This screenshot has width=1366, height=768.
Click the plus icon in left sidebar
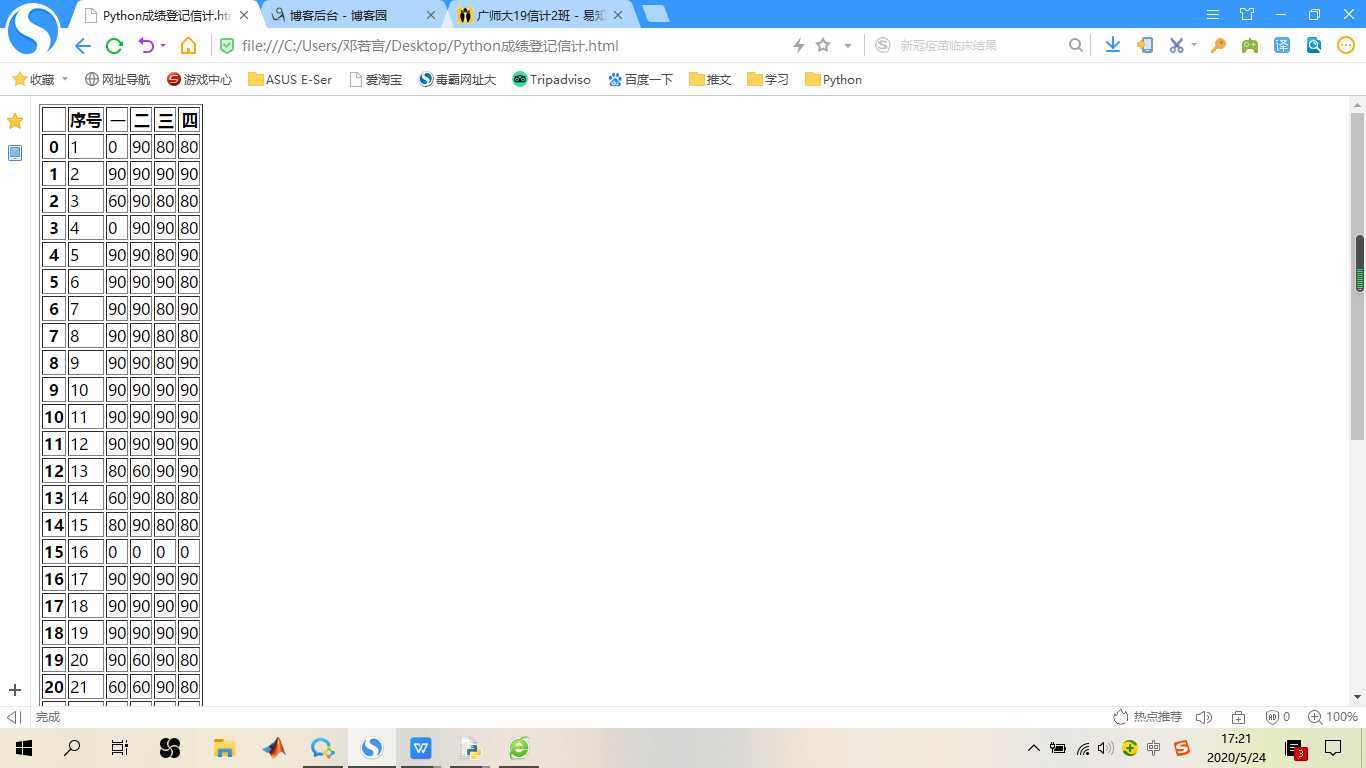coord(15,690)
